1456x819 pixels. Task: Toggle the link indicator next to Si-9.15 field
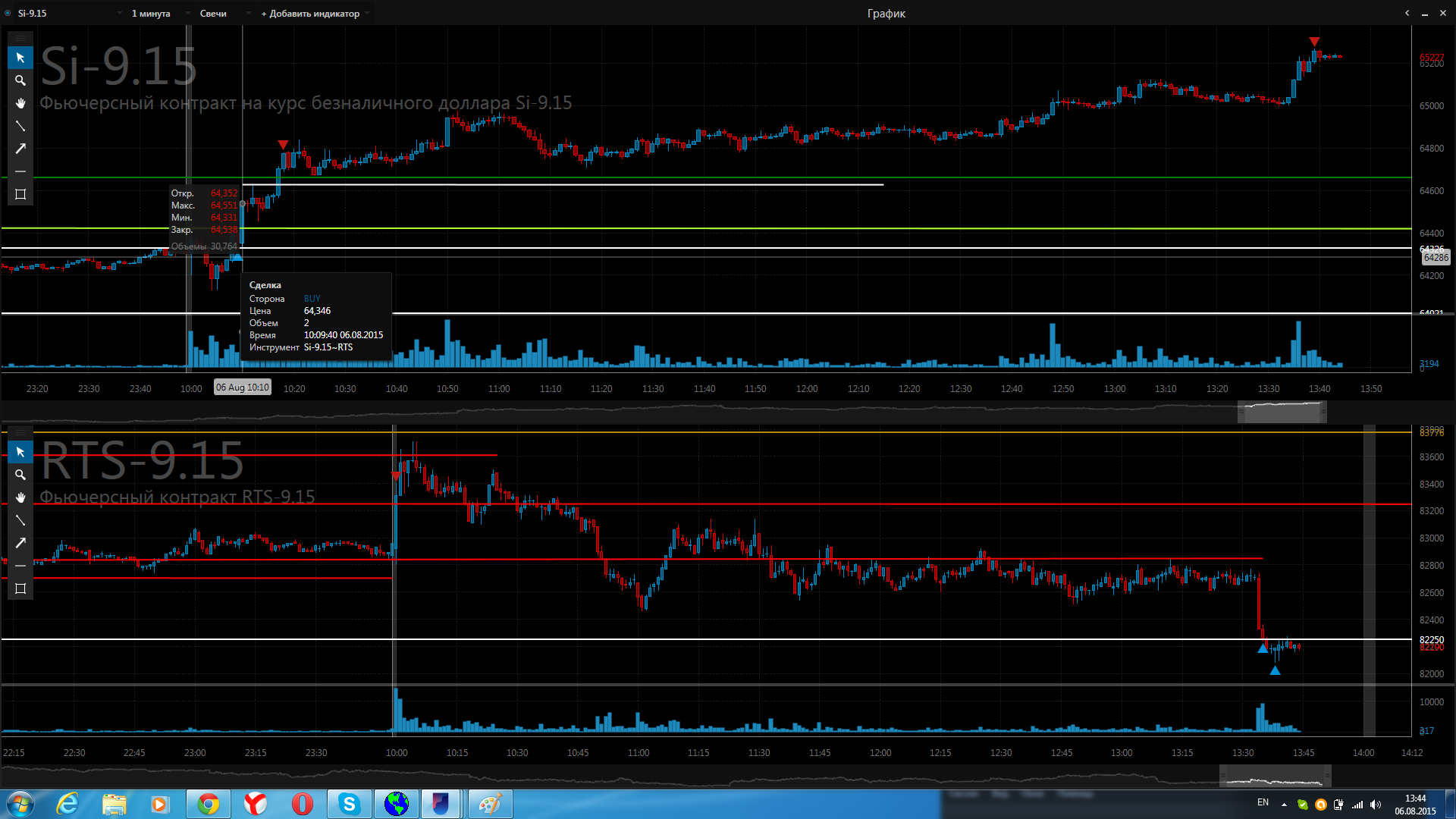pyautogui.click(x=8, y=13)
